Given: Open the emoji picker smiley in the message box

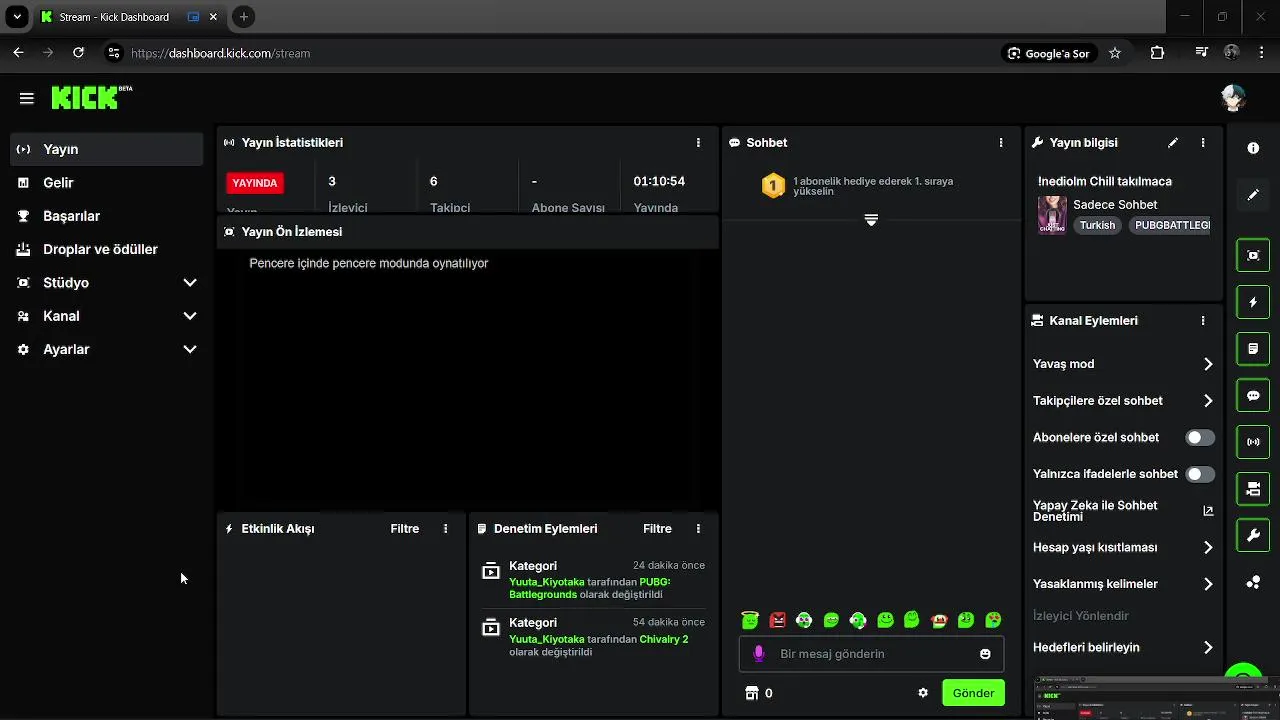Looking at the screenshot, I should point(985,654).
